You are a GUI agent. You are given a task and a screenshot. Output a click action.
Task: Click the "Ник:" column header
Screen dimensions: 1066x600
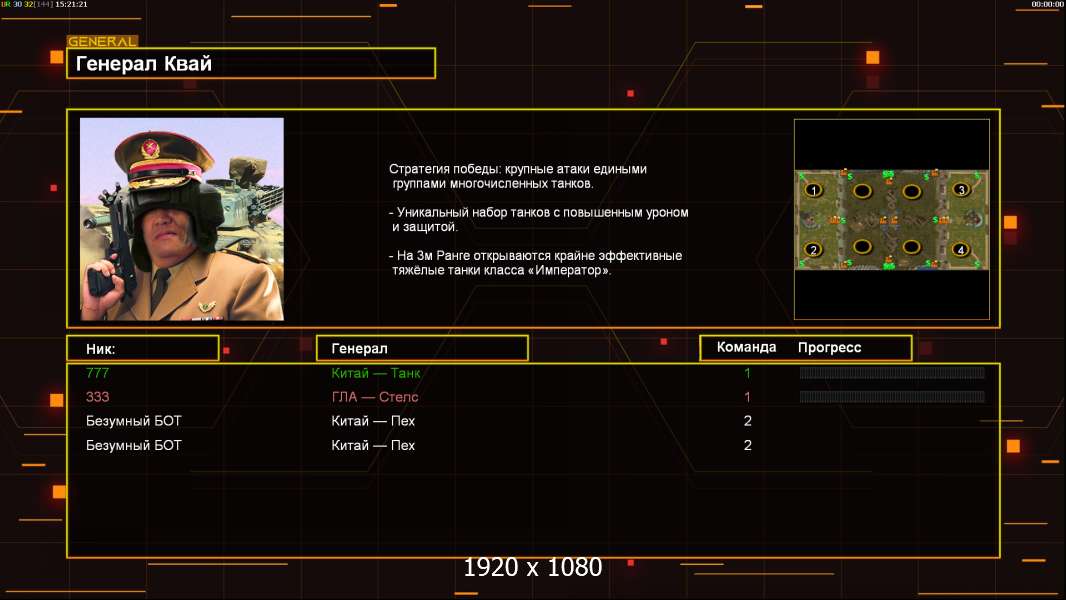[x=143, y=349]
